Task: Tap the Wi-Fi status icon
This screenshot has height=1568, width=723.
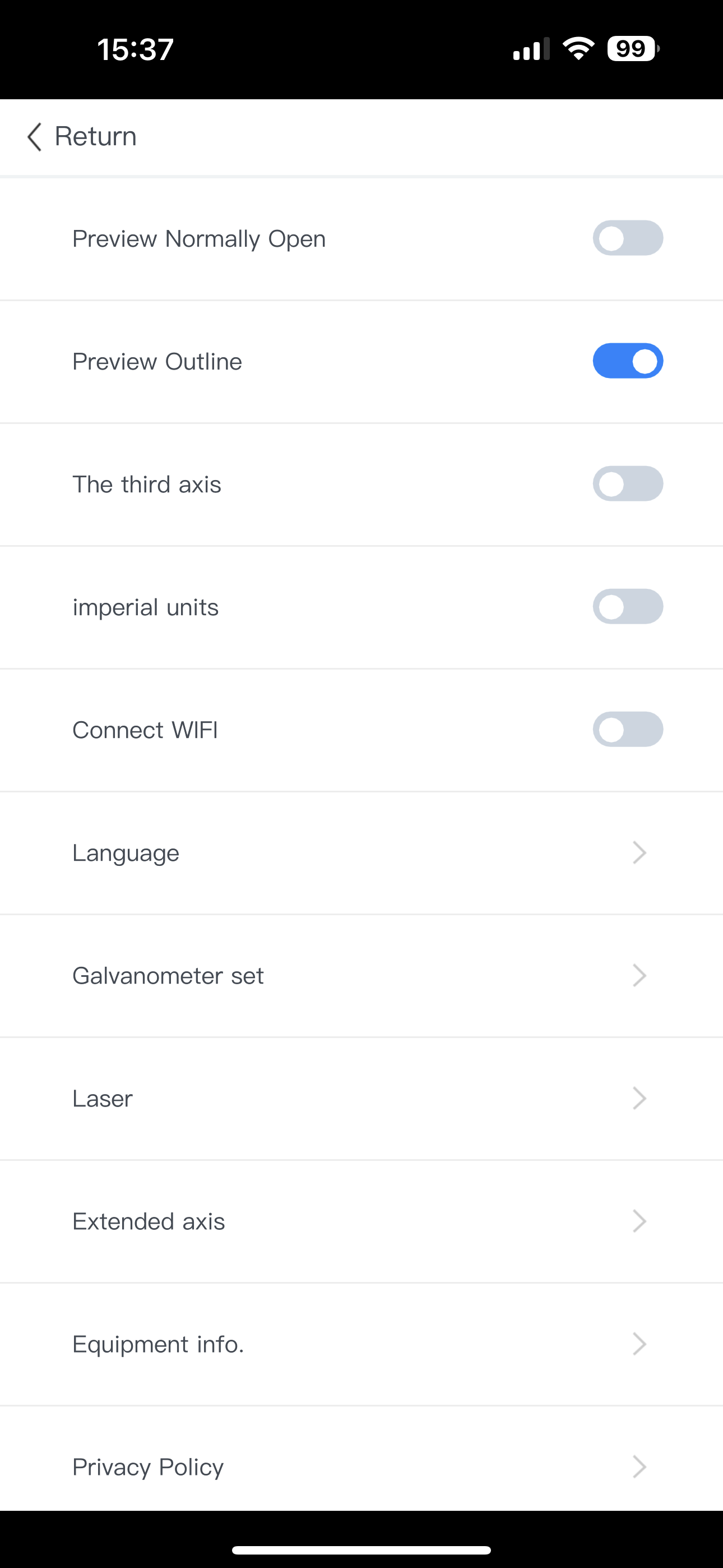Action: 578,49
